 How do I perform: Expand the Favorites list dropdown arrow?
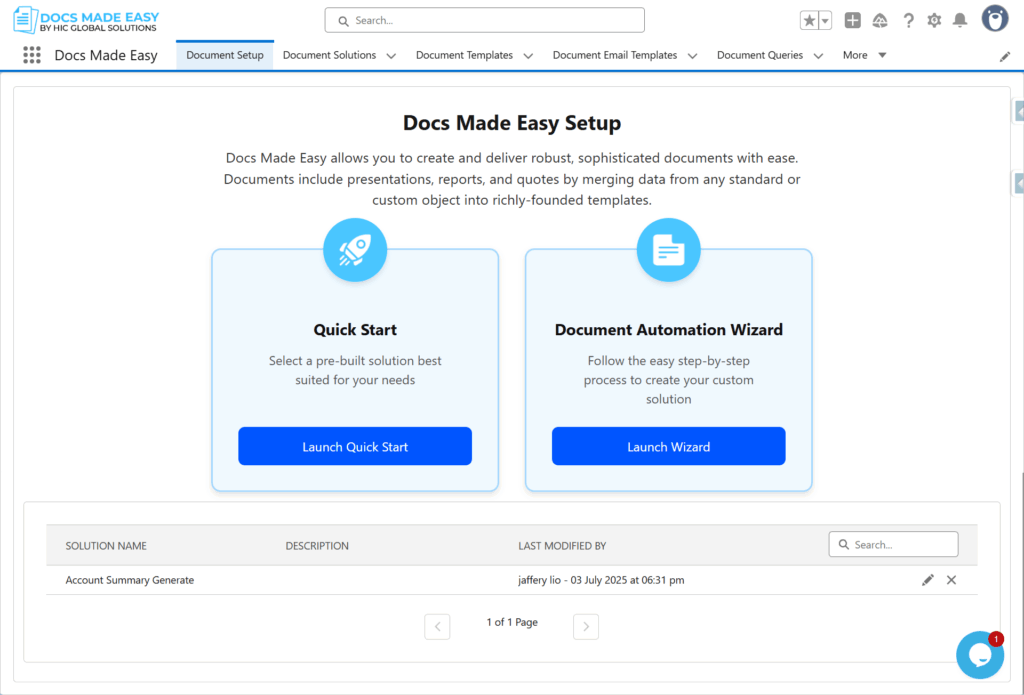click(x=825, y=20)
